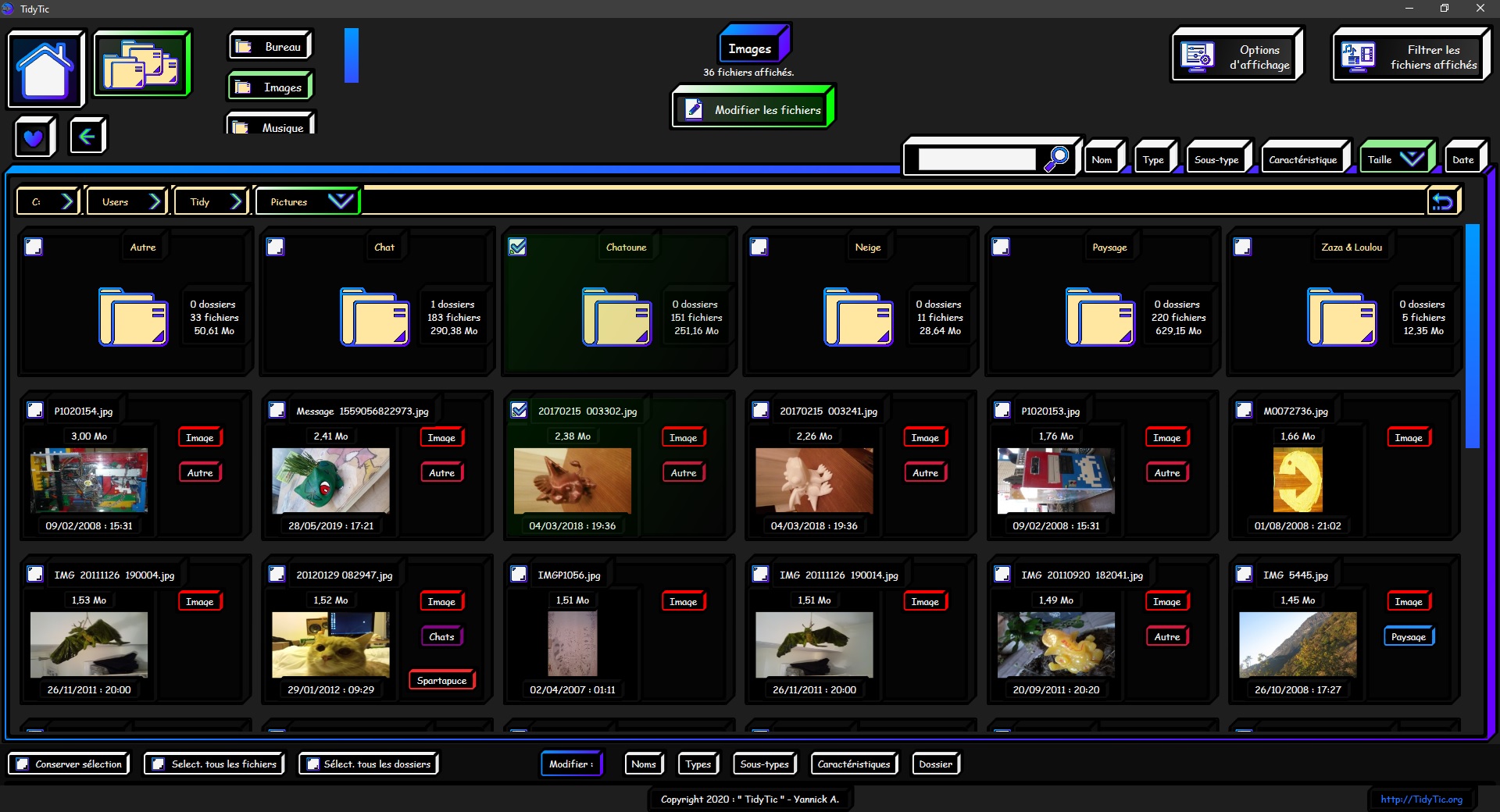Screen dimensions: 1500x812
Task: Check the box for P1020154.jpg
Action: coord(35,411)
